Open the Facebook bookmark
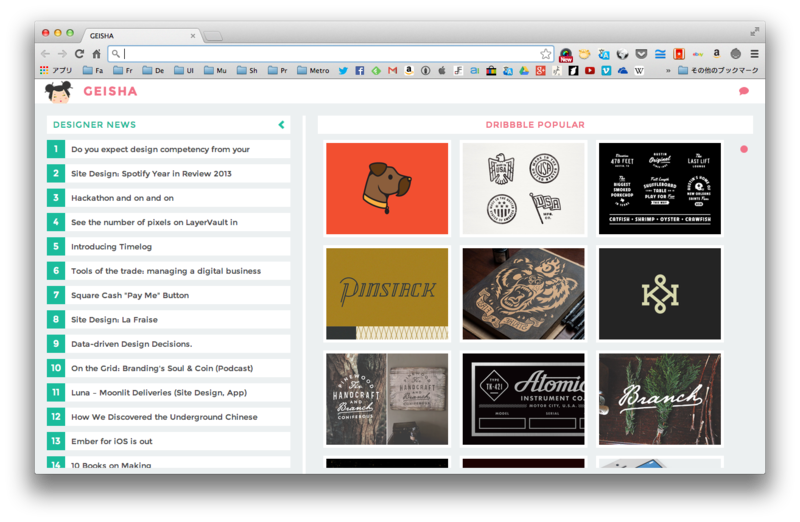The height and width of the screenshot is (522, 800). [x=360, y=70]
